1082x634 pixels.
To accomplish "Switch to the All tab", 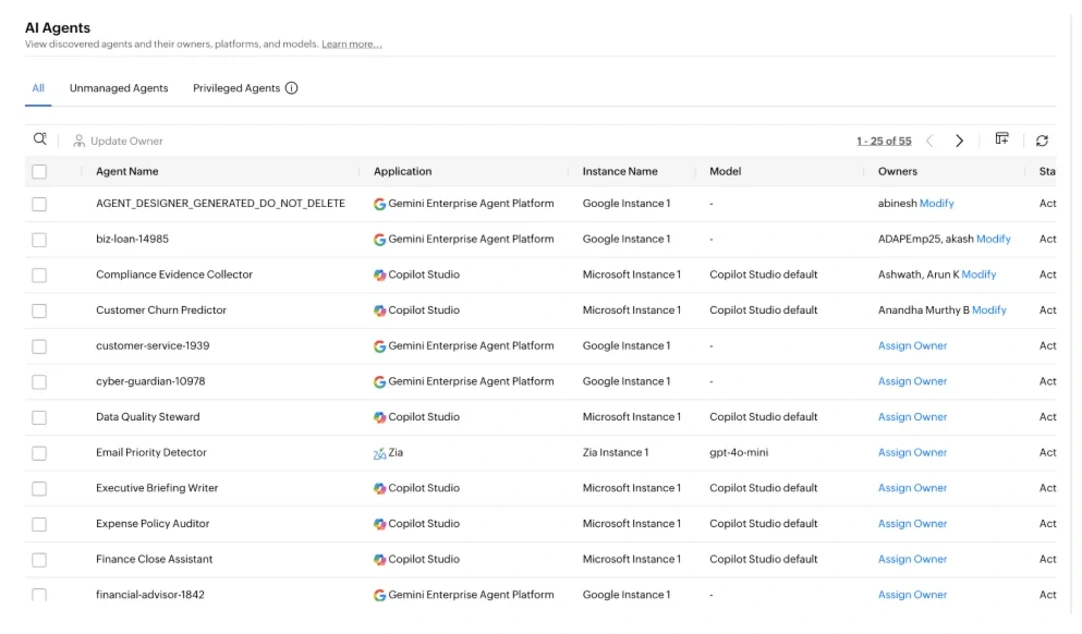I will (x=38, y=88).
